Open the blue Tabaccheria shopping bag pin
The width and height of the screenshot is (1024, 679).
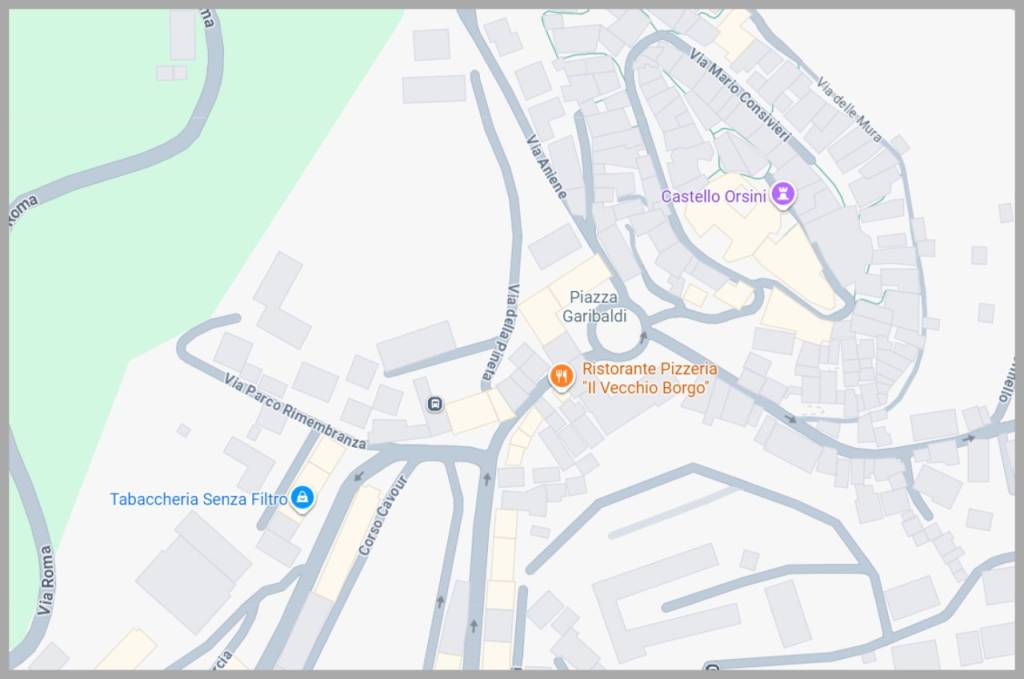(301, 498)
